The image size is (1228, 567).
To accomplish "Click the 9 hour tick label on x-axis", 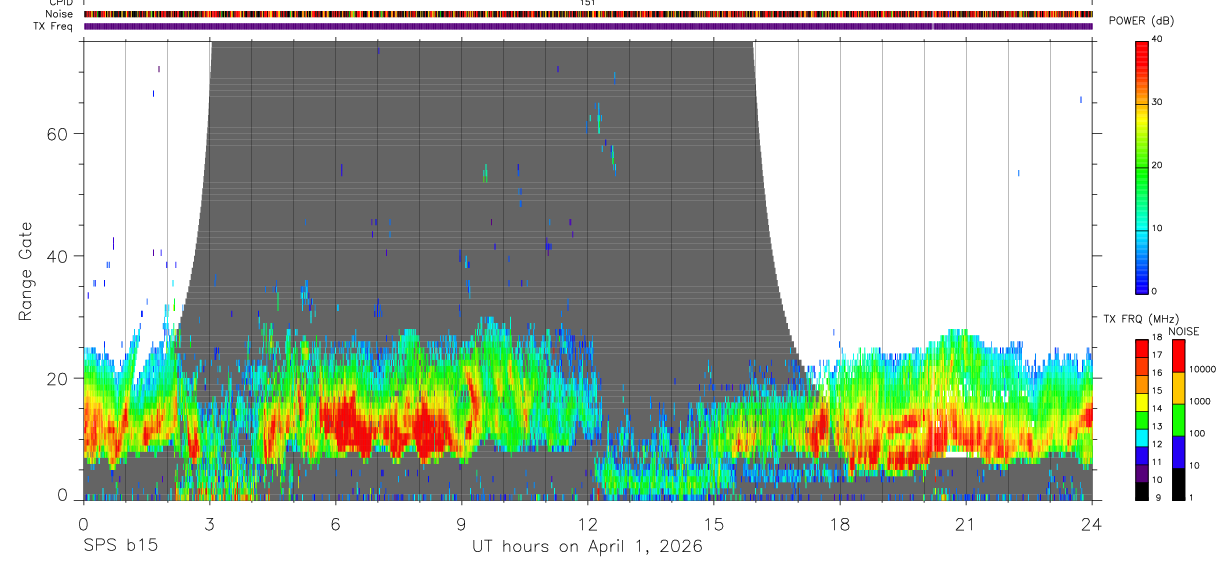I will click(461, 523).
